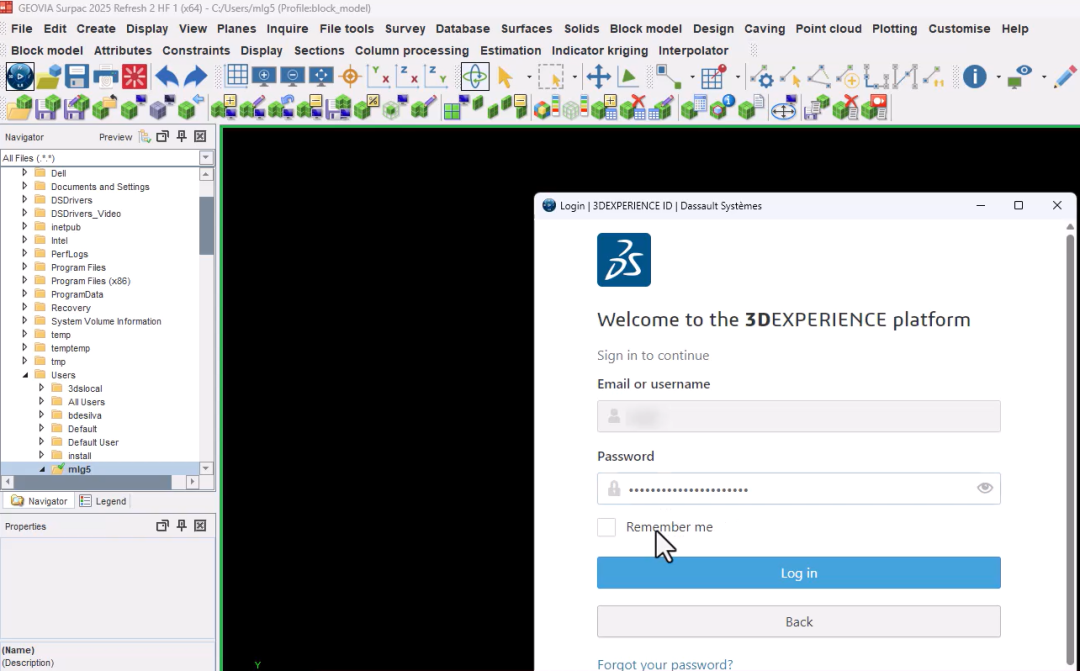This screenshot has width=1080, height=671.
Task: Open the Block model menu in the top menu bar
Action: (x=645, y=28)
